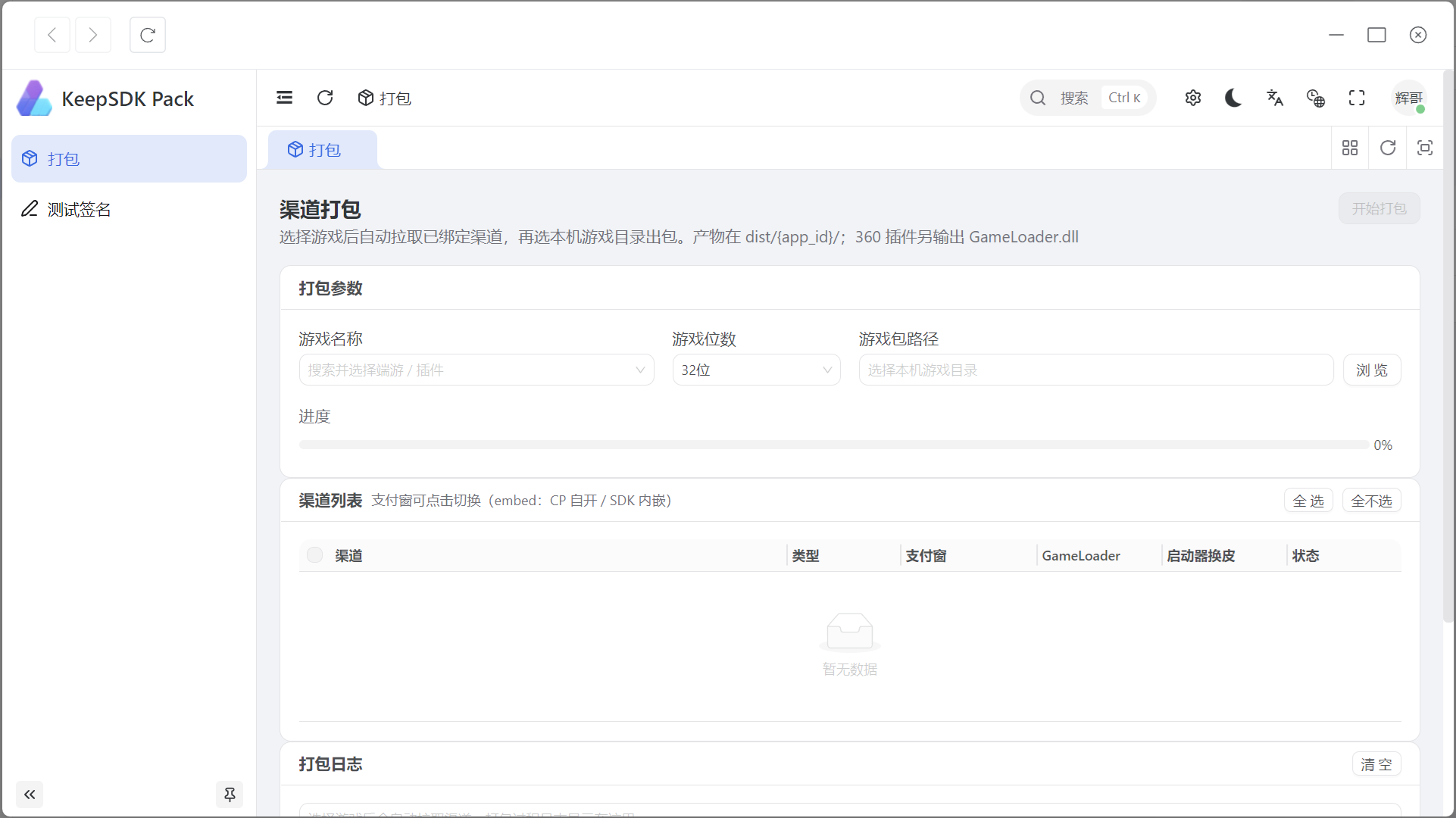Refresh the current tab from the tab bar
This screenshot has height=818, width=1456.
[1388, 148]
